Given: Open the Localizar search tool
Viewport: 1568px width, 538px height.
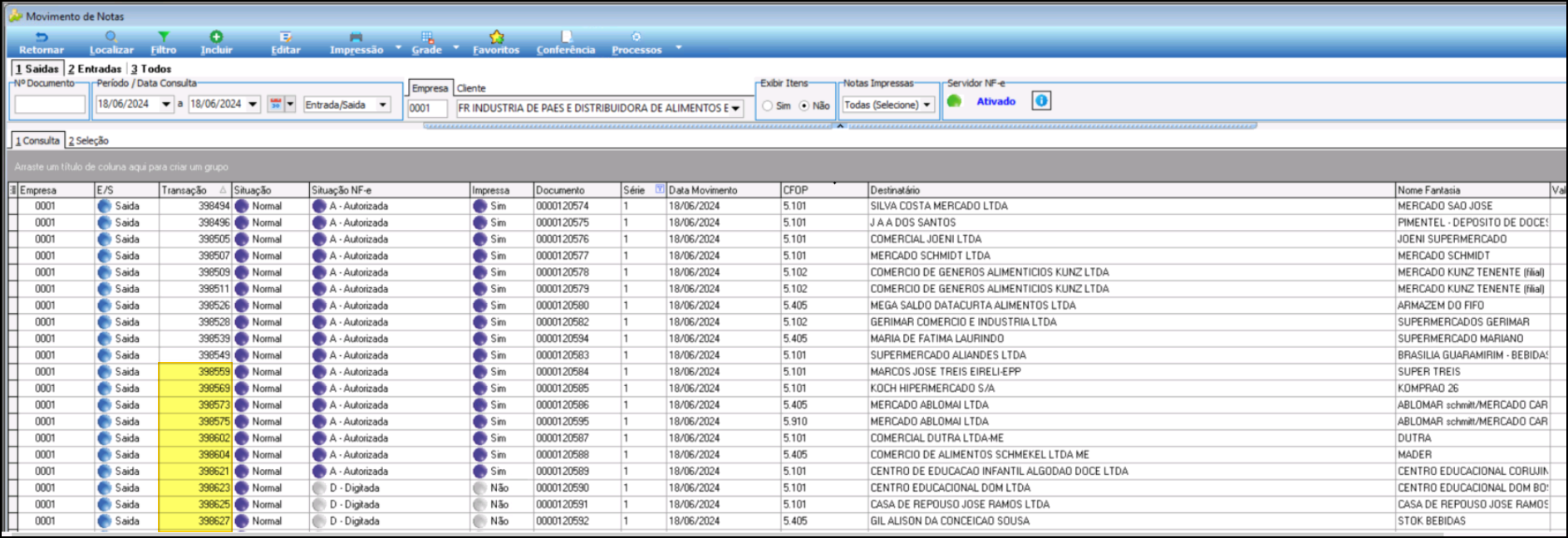Looking at the screenshot, I should 111,37.
